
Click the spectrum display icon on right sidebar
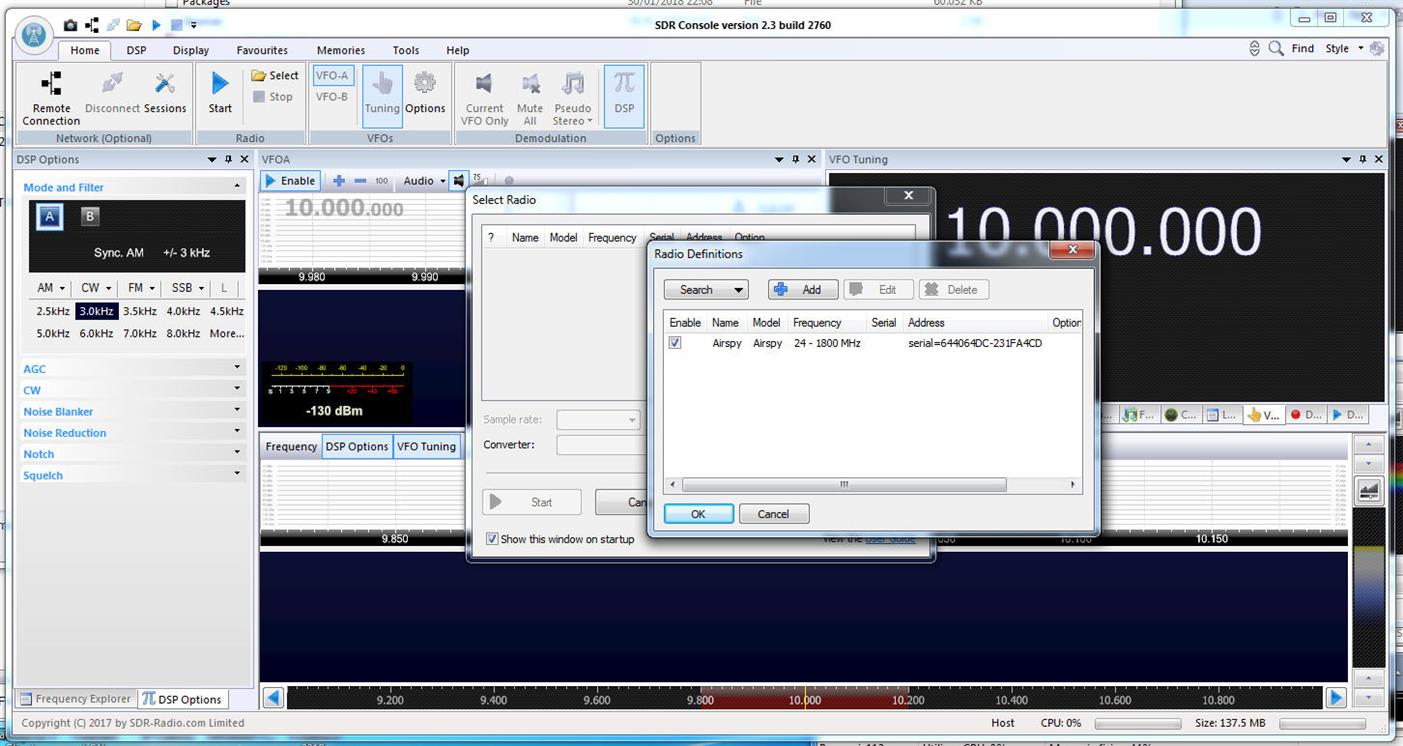pos(1368,491)
